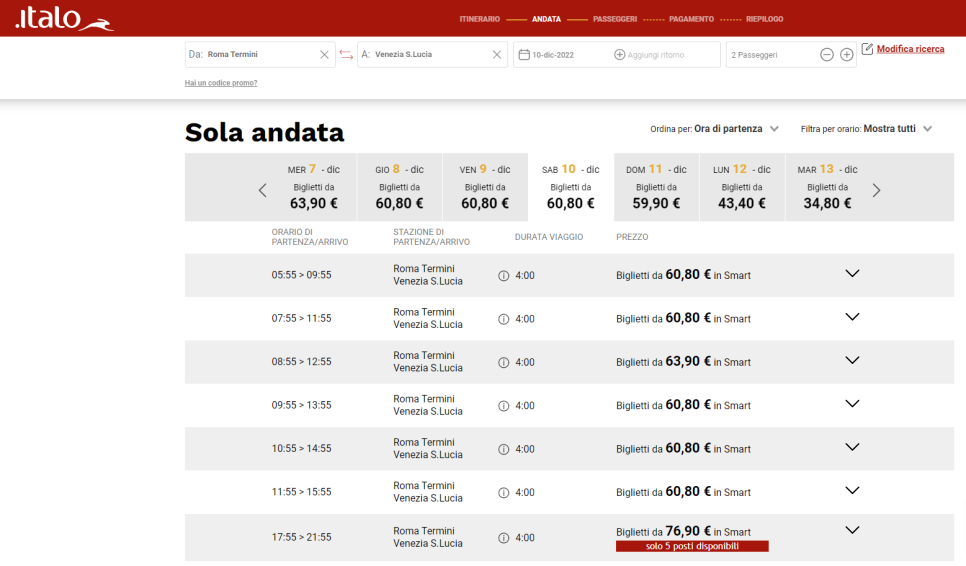Viewport: 966px width, 566px height.
Task: Show trip info for the 11:55 train
Action: click(x=503, y=493)
